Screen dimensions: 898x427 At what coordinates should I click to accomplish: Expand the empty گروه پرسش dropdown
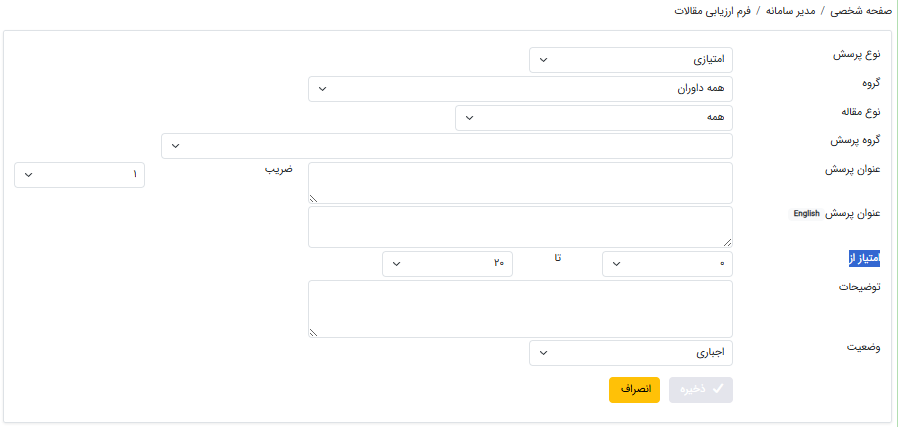coord(446,146)
